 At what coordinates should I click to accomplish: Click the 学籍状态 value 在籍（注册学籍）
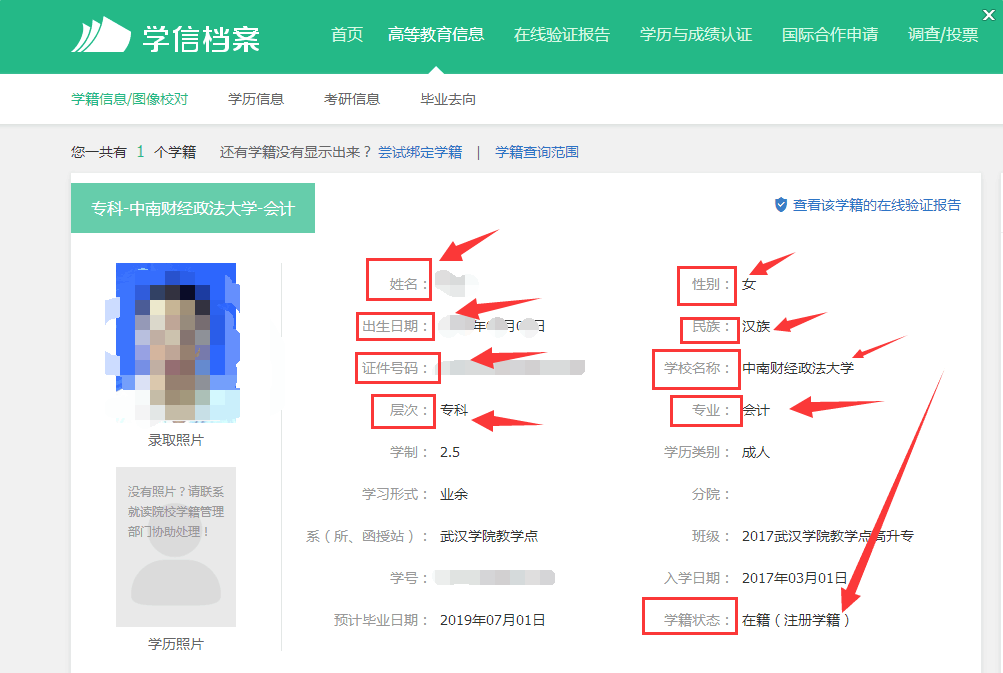point(796,621)
